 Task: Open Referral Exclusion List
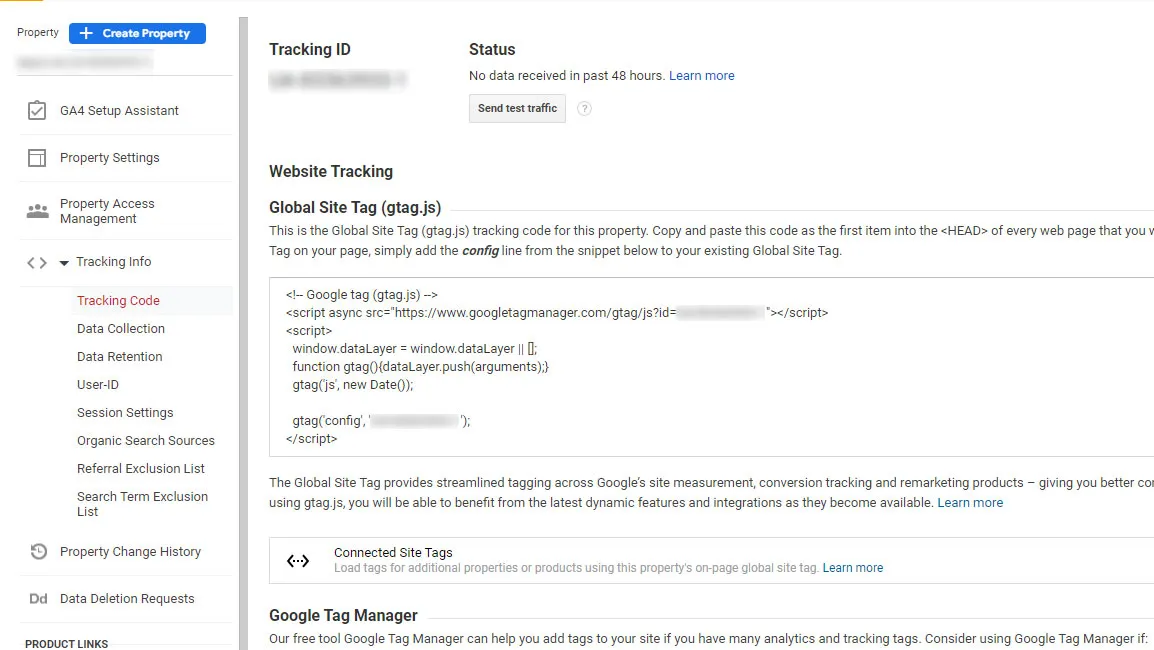141,468
